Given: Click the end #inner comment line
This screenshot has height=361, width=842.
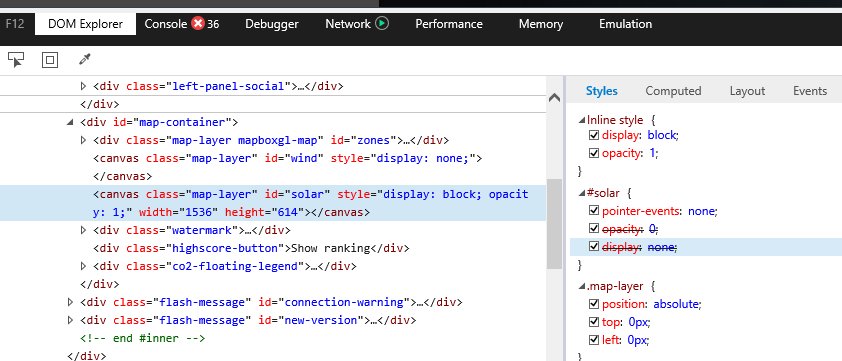Looking at the screenshot, I should point(142,338).
